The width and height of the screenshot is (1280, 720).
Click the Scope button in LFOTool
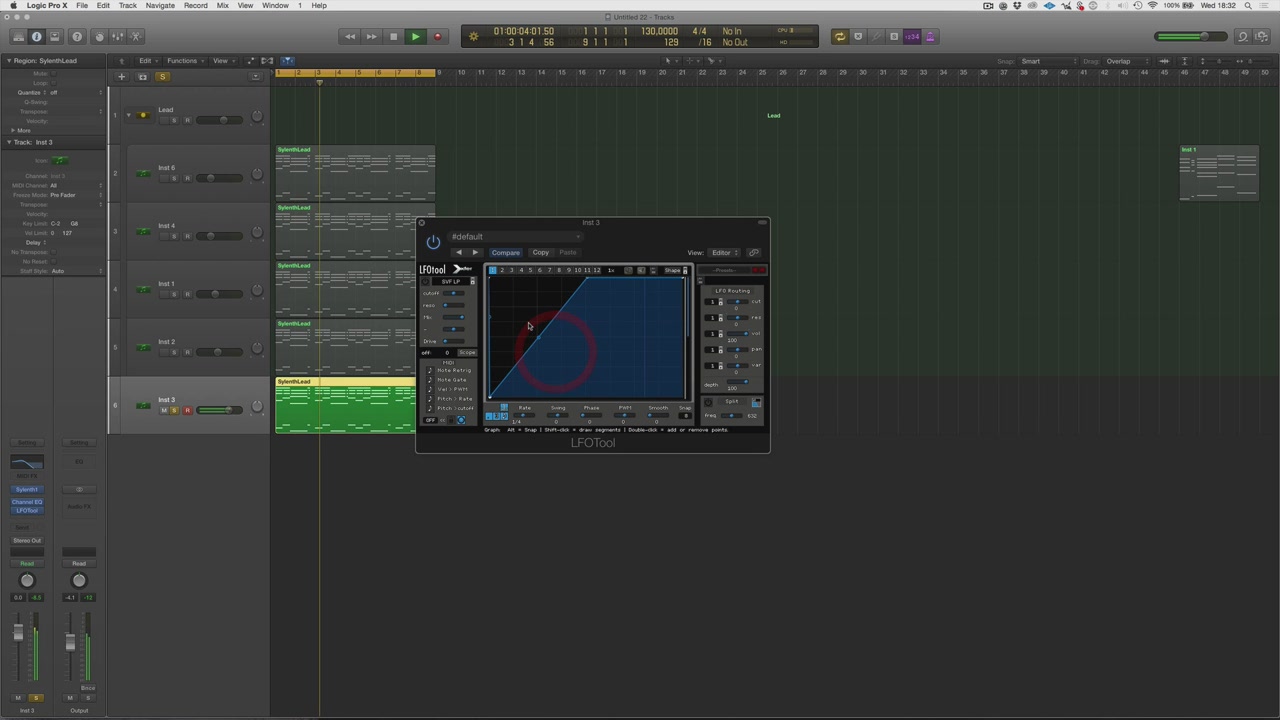coord(466,353)
